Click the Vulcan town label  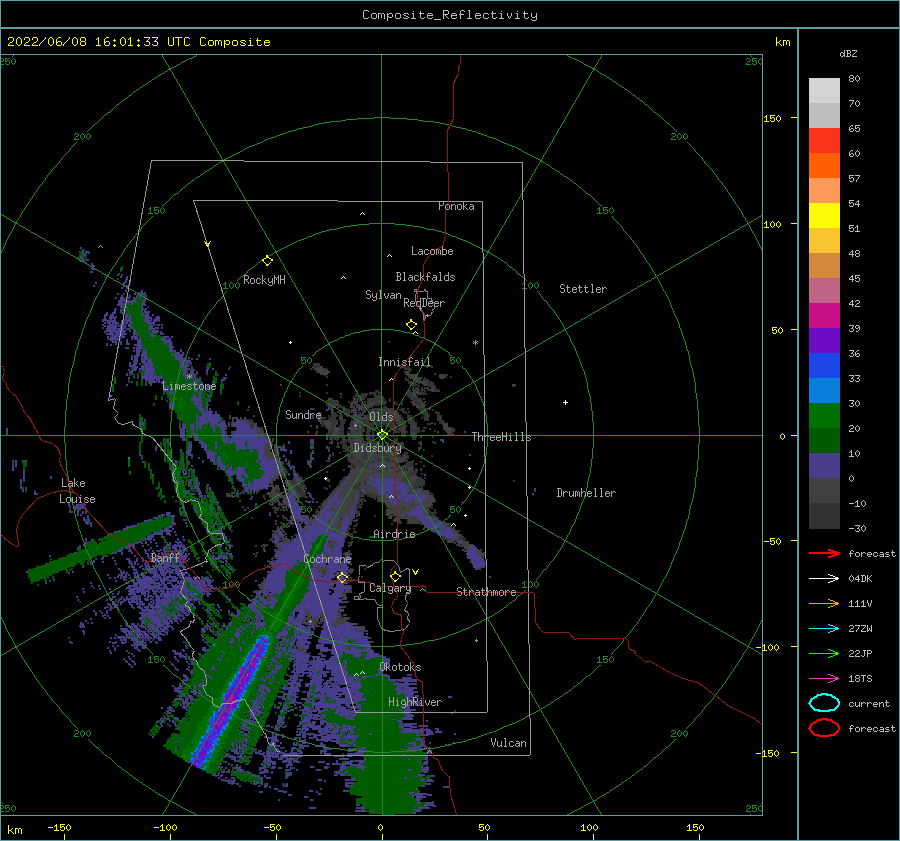pyautogui.click(x=509, y=743)
